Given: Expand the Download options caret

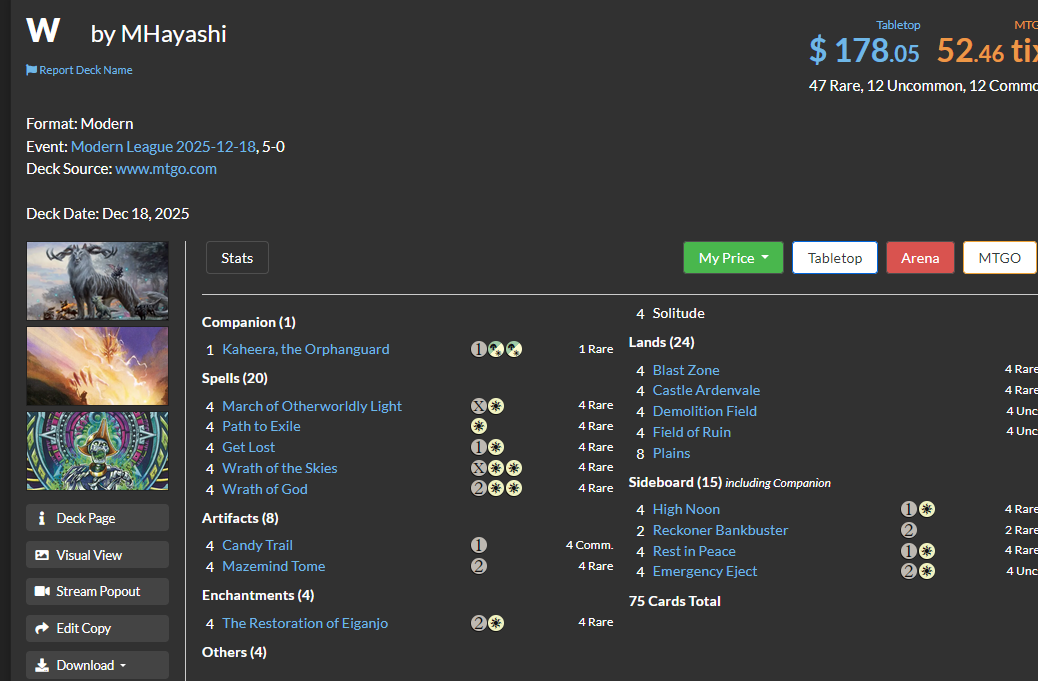Looking at the screenshot, I should coord(123,666).
